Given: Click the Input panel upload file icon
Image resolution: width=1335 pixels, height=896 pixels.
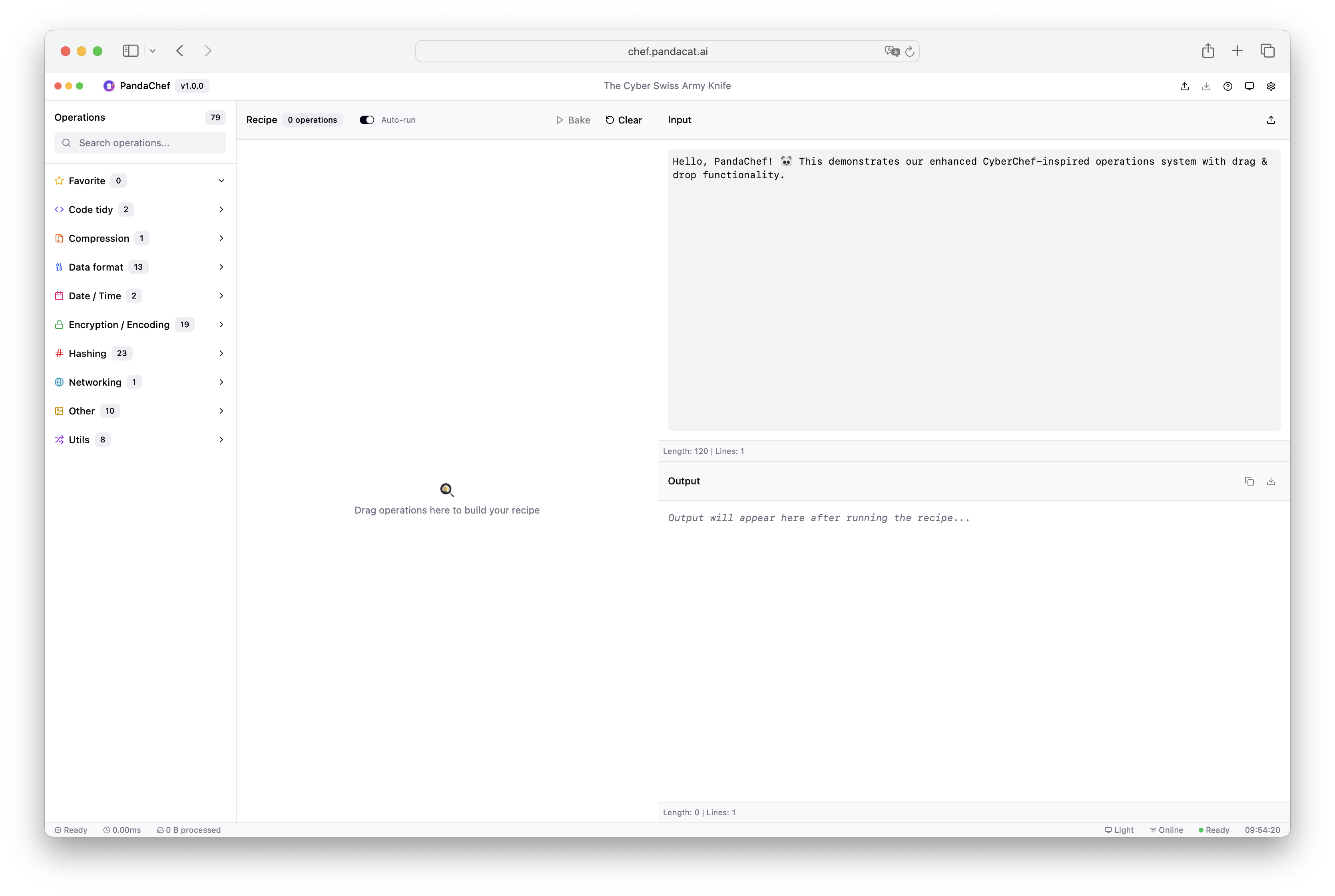Looking at the screenshot, I should coord(1271,120).
